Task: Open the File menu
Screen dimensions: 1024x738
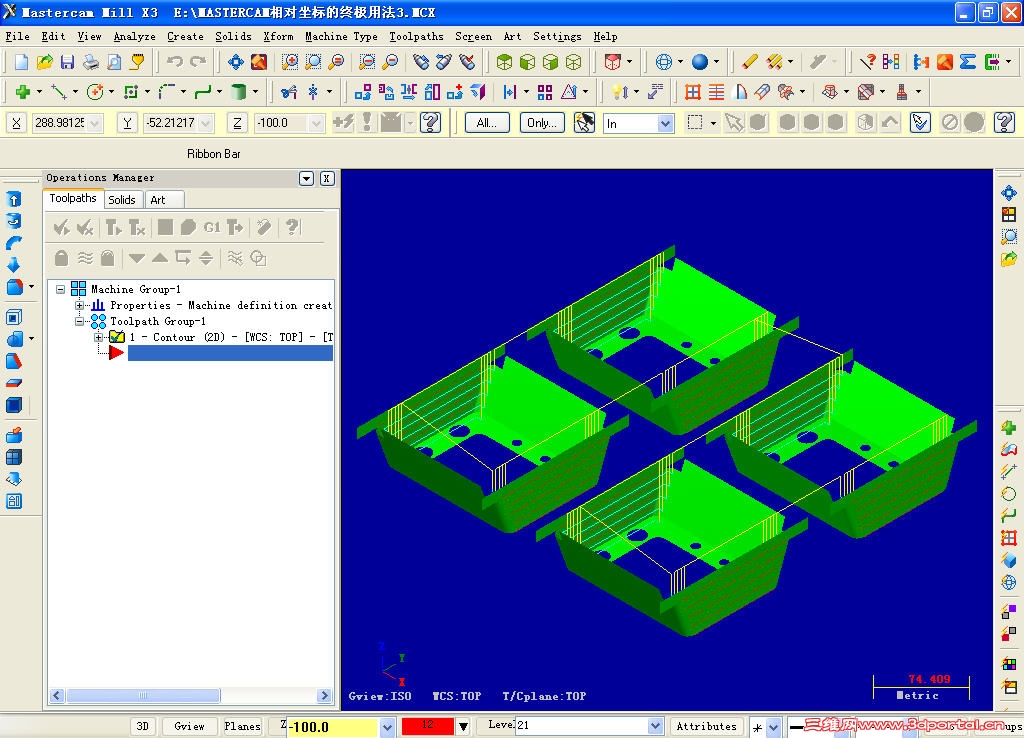Action: [18, 37]
